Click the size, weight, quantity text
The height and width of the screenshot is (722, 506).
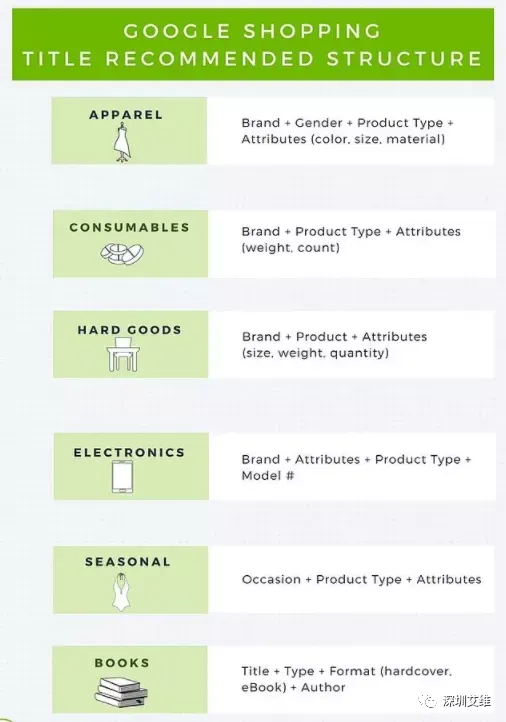click(x=315, y=353)
